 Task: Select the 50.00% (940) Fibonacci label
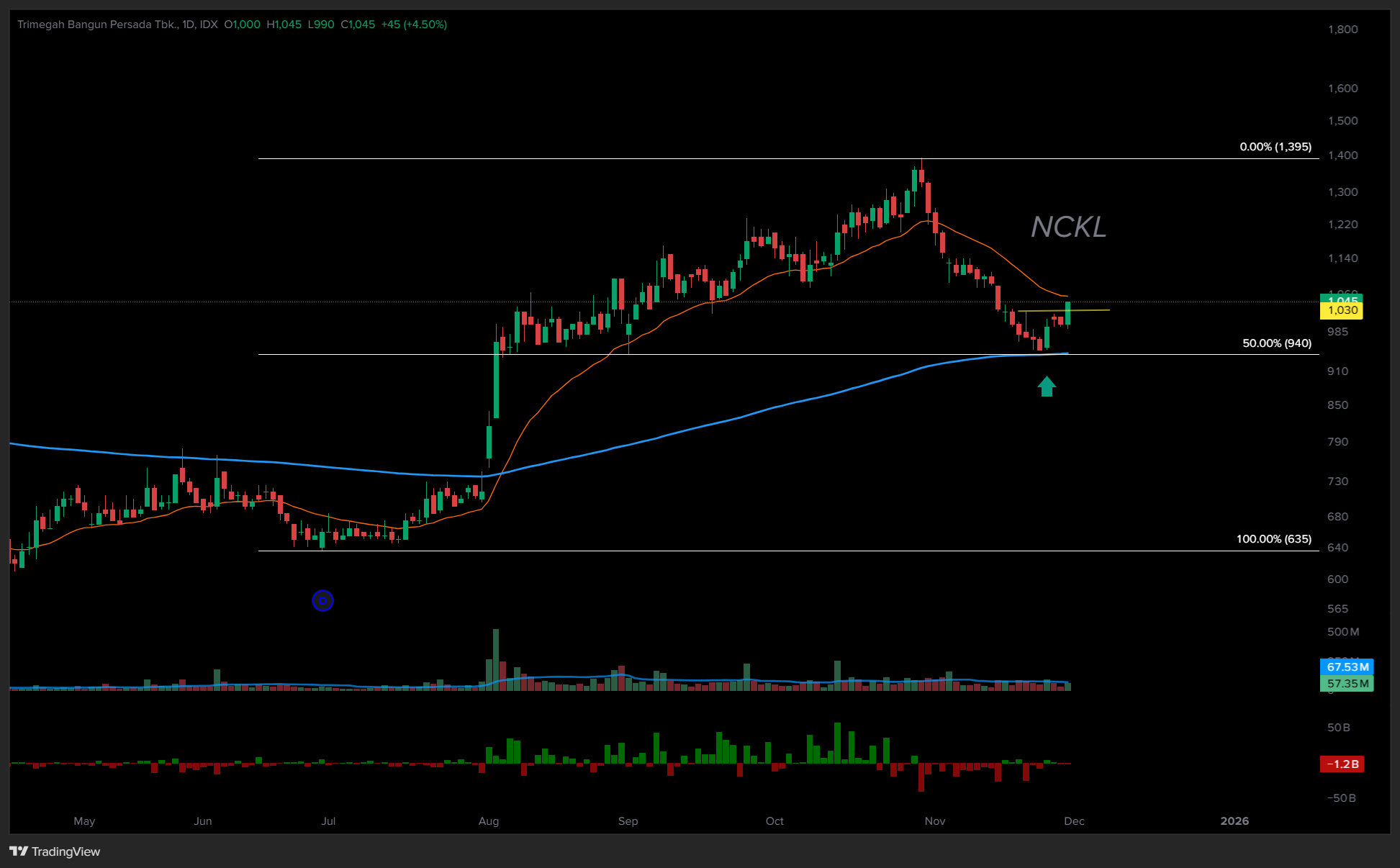tap(1276, 343)
